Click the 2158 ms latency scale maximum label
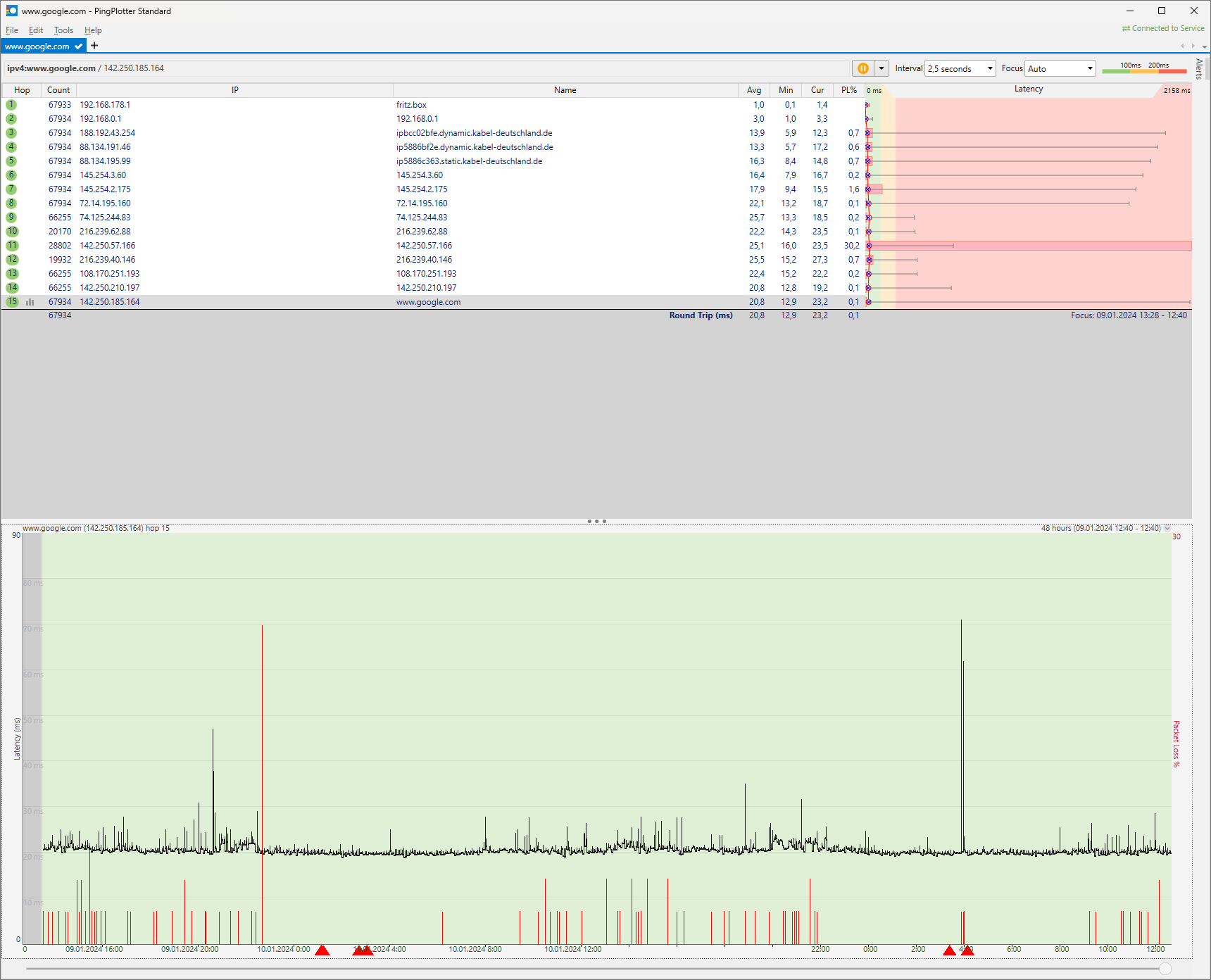Viewport: 1211px width, 980px height. pos(1177,90)
